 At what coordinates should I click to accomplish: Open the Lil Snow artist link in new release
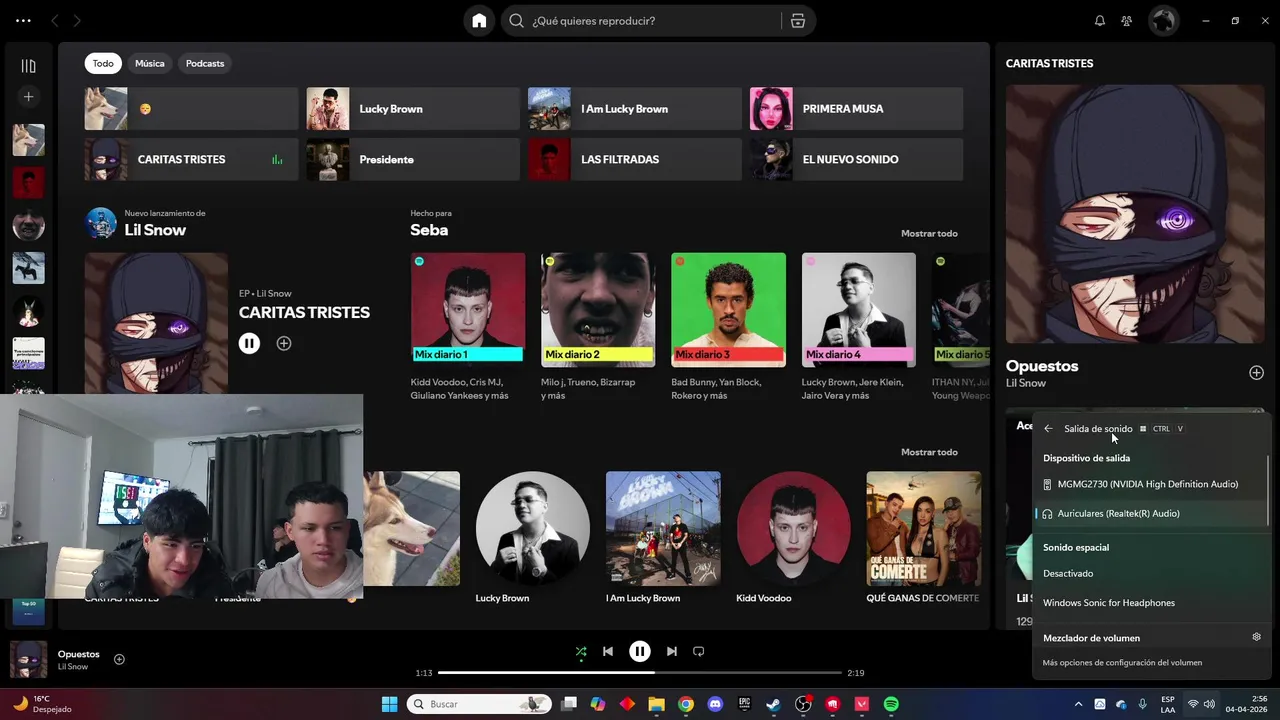[x=155, y=230]
